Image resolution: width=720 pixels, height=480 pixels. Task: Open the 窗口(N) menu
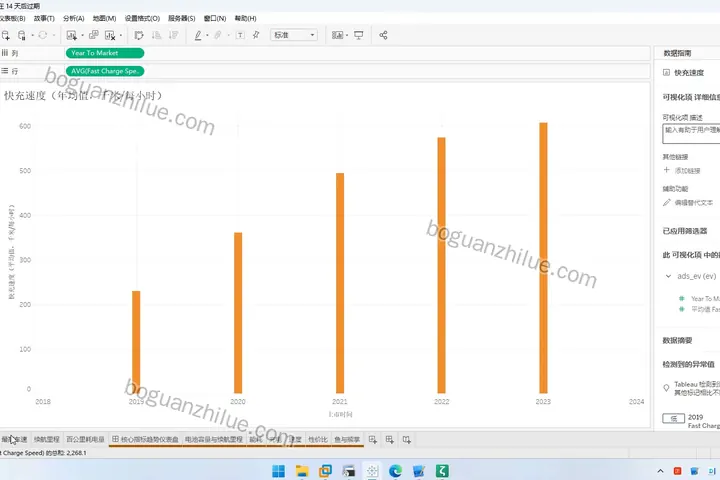pos(215,18)
